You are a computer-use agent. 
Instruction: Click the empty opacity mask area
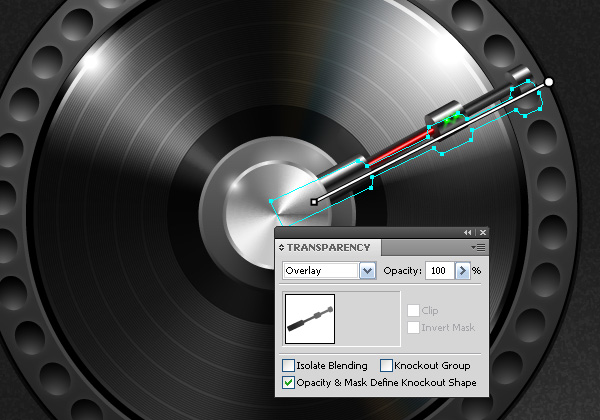(x=368, y=319)
